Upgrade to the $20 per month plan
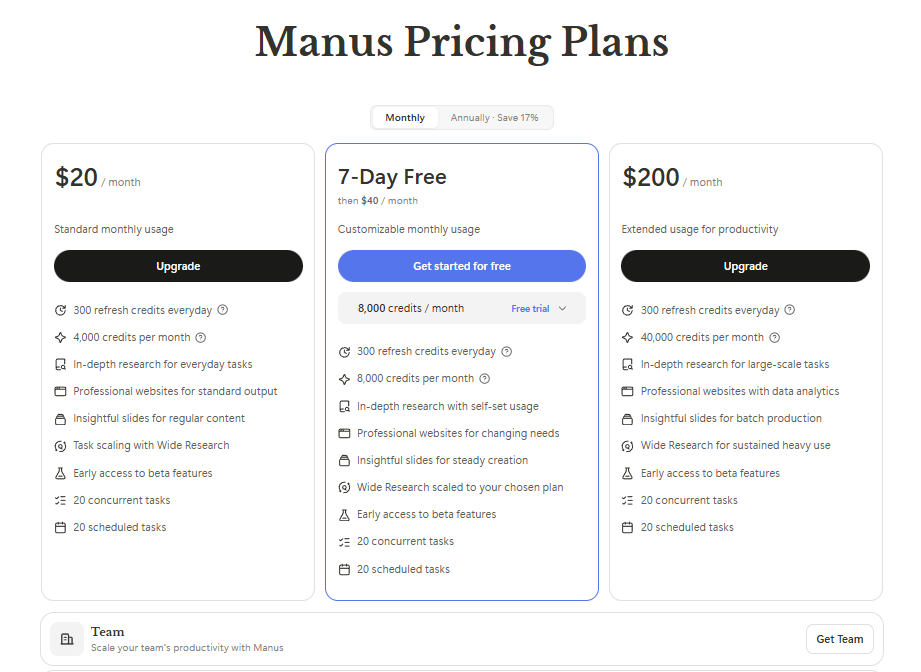921x672 pixels. pyautogui.click(x=178, y=266)
